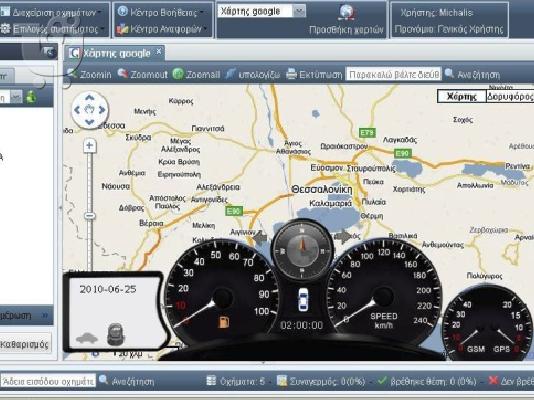Click the green user icon in left panel
The height and width of the screenshot is (400, 534).
(x=31, y=97)
